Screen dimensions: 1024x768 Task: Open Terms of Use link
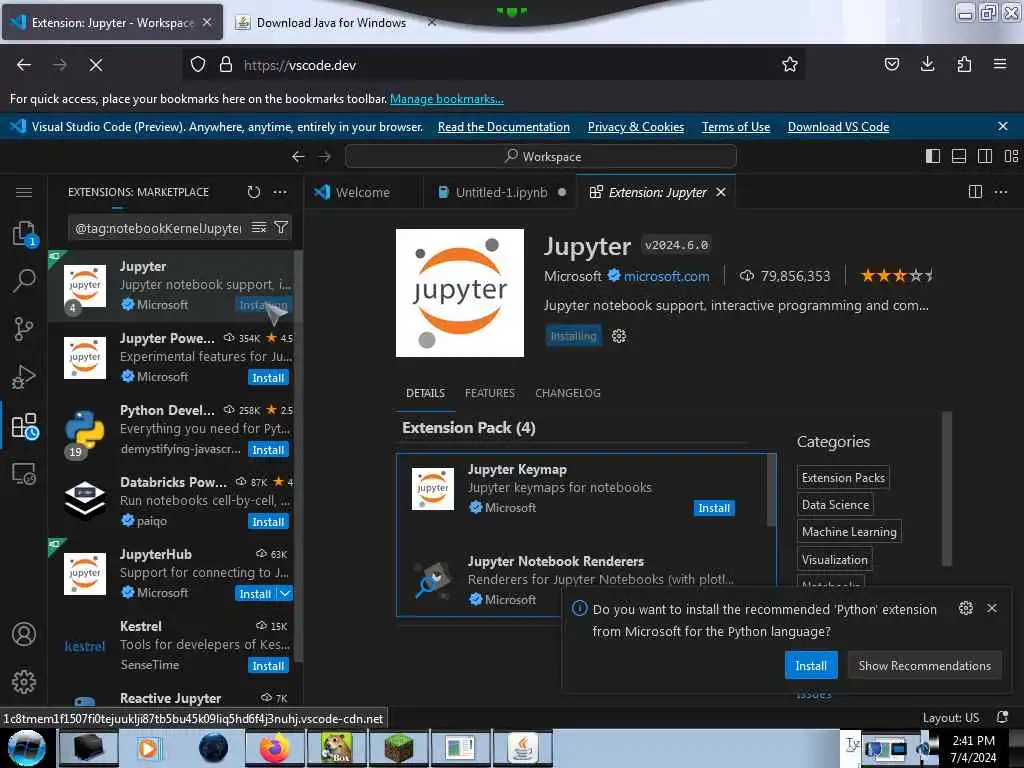coord(735,127)
